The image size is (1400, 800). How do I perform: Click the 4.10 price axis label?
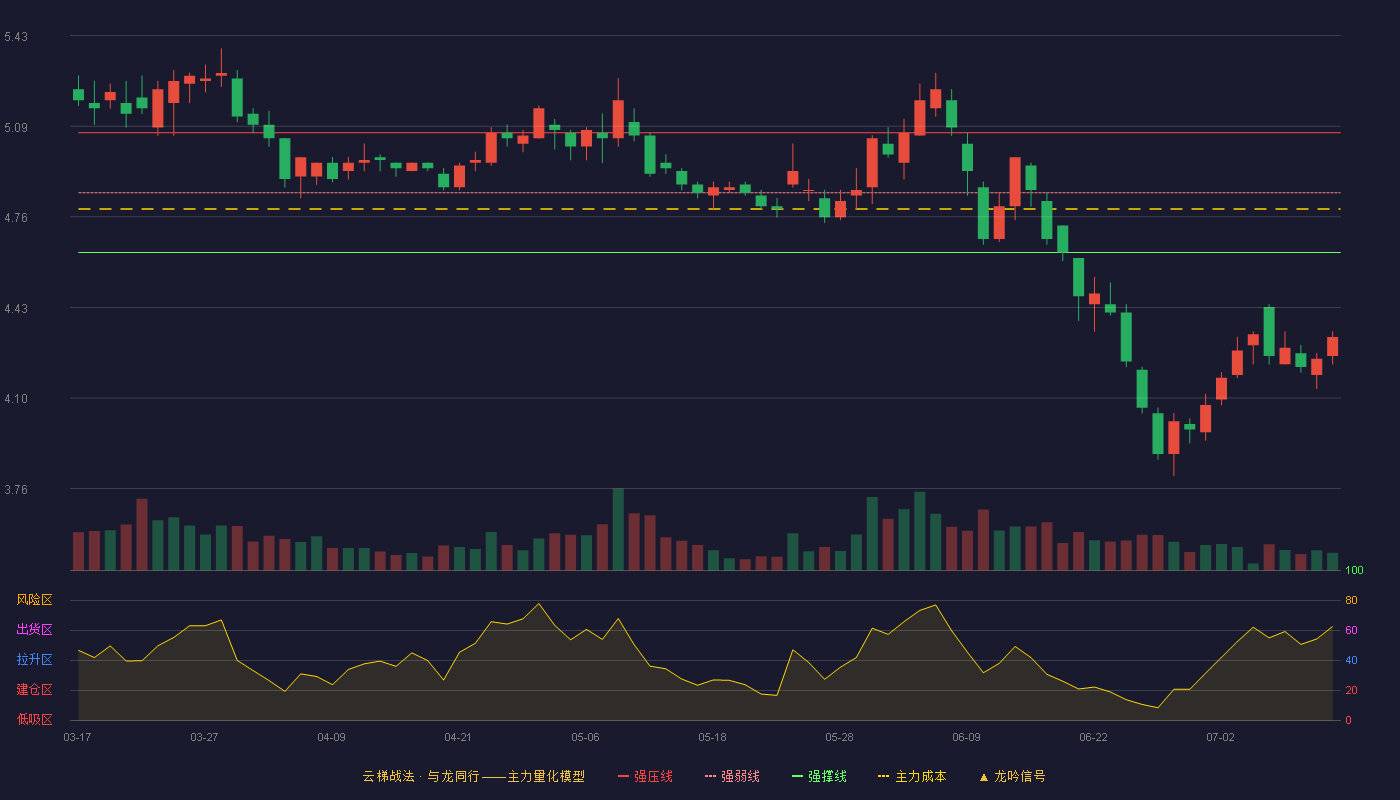[16, 399]
